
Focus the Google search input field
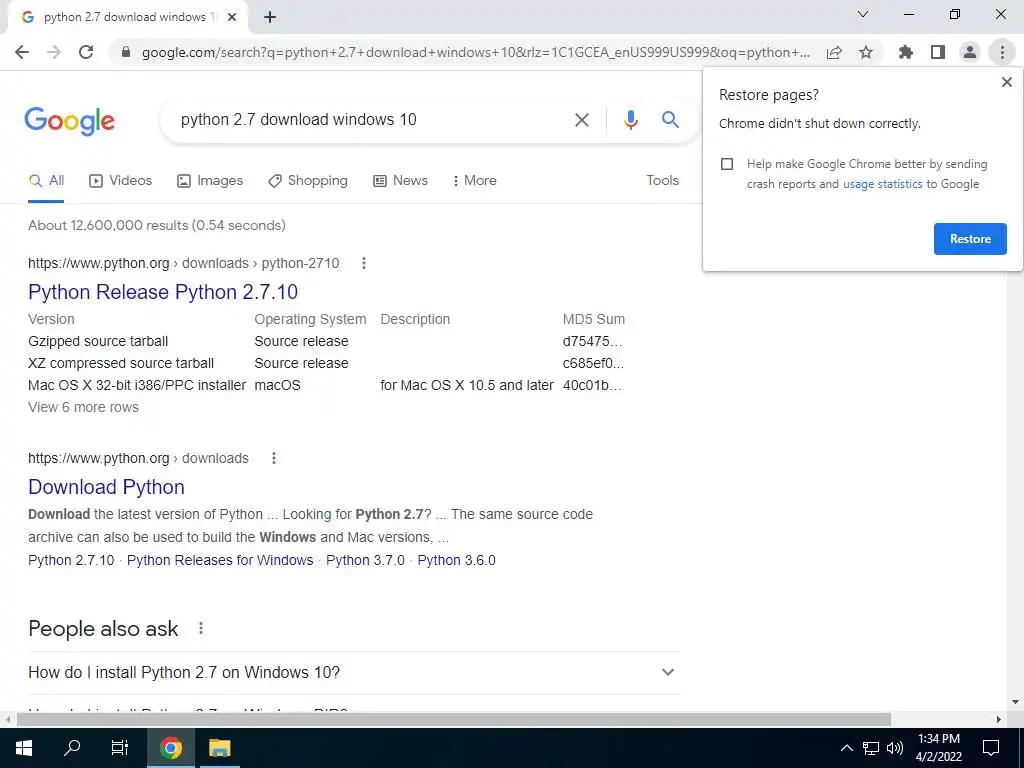369,120
